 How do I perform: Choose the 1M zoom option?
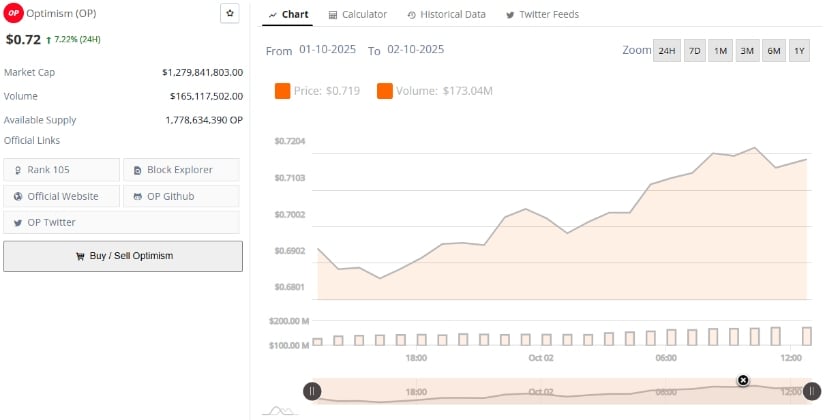coord(720,51)
